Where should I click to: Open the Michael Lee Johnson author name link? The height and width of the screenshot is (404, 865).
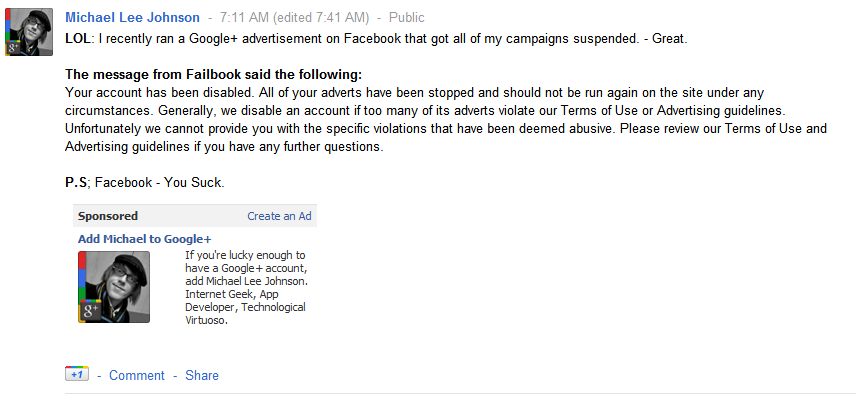coord(132,18)
